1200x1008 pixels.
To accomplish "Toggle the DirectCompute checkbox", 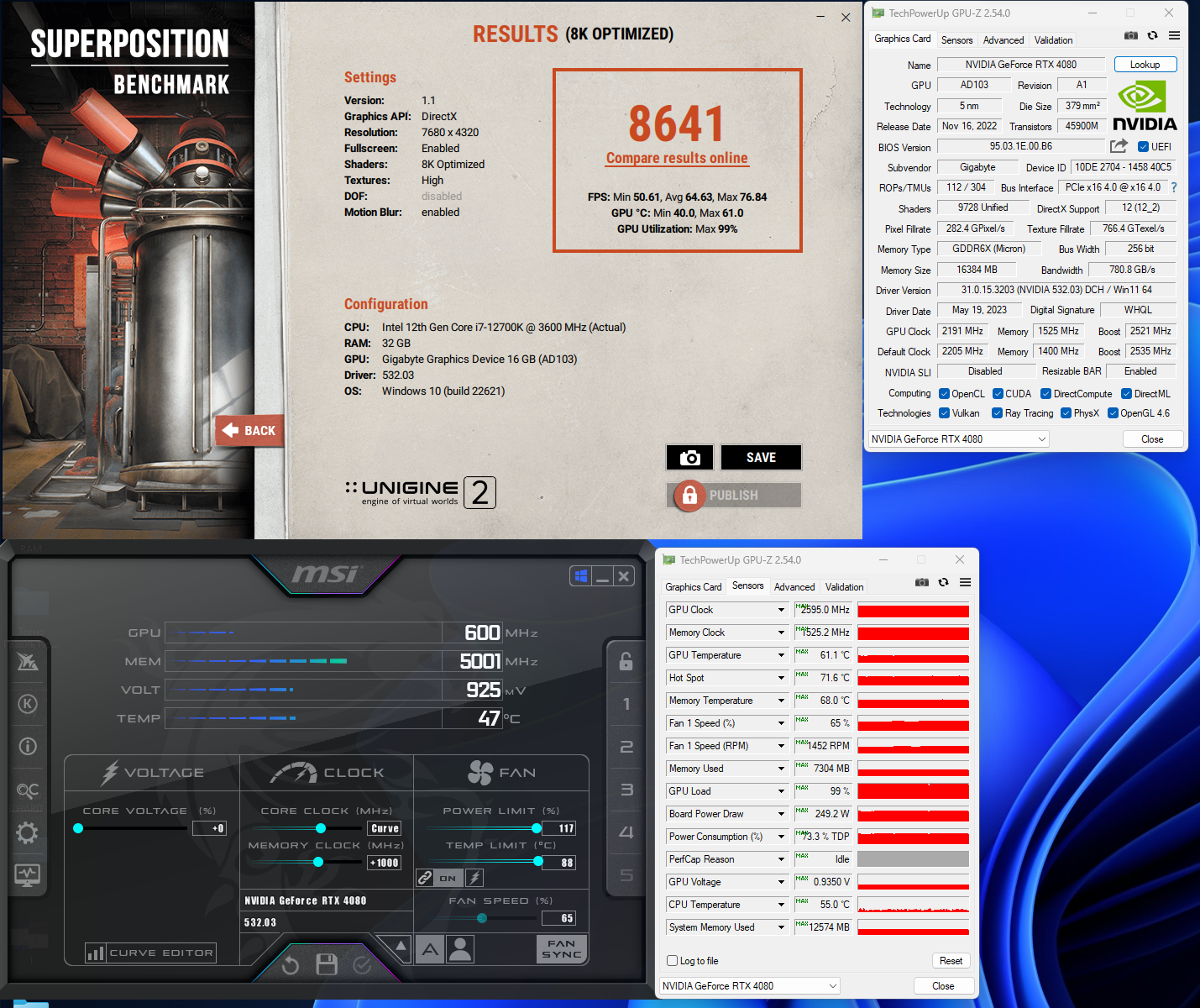I will pos(1045,394).
